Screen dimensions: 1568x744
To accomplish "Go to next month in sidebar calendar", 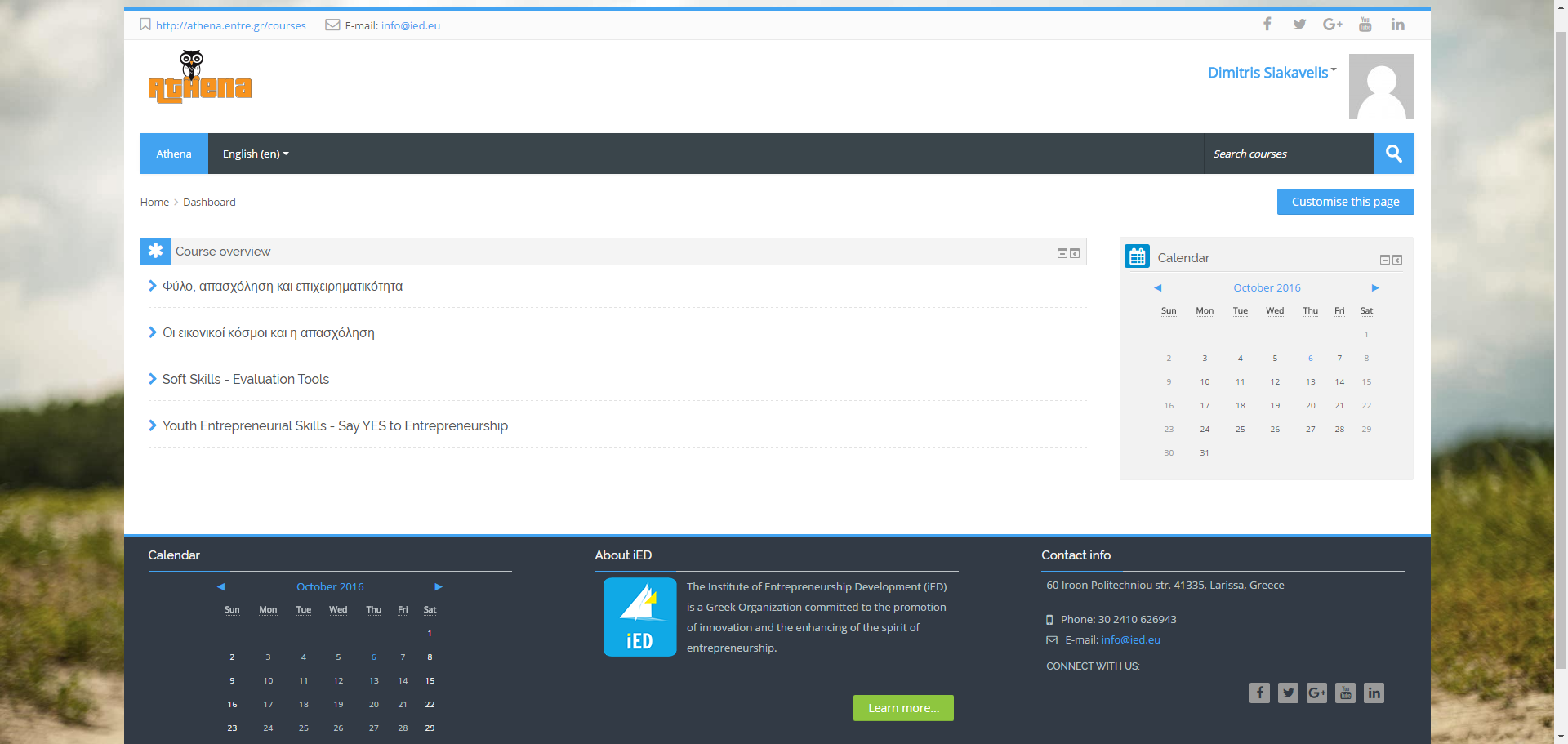I will pyautogui.click(x=1375, y=287).
